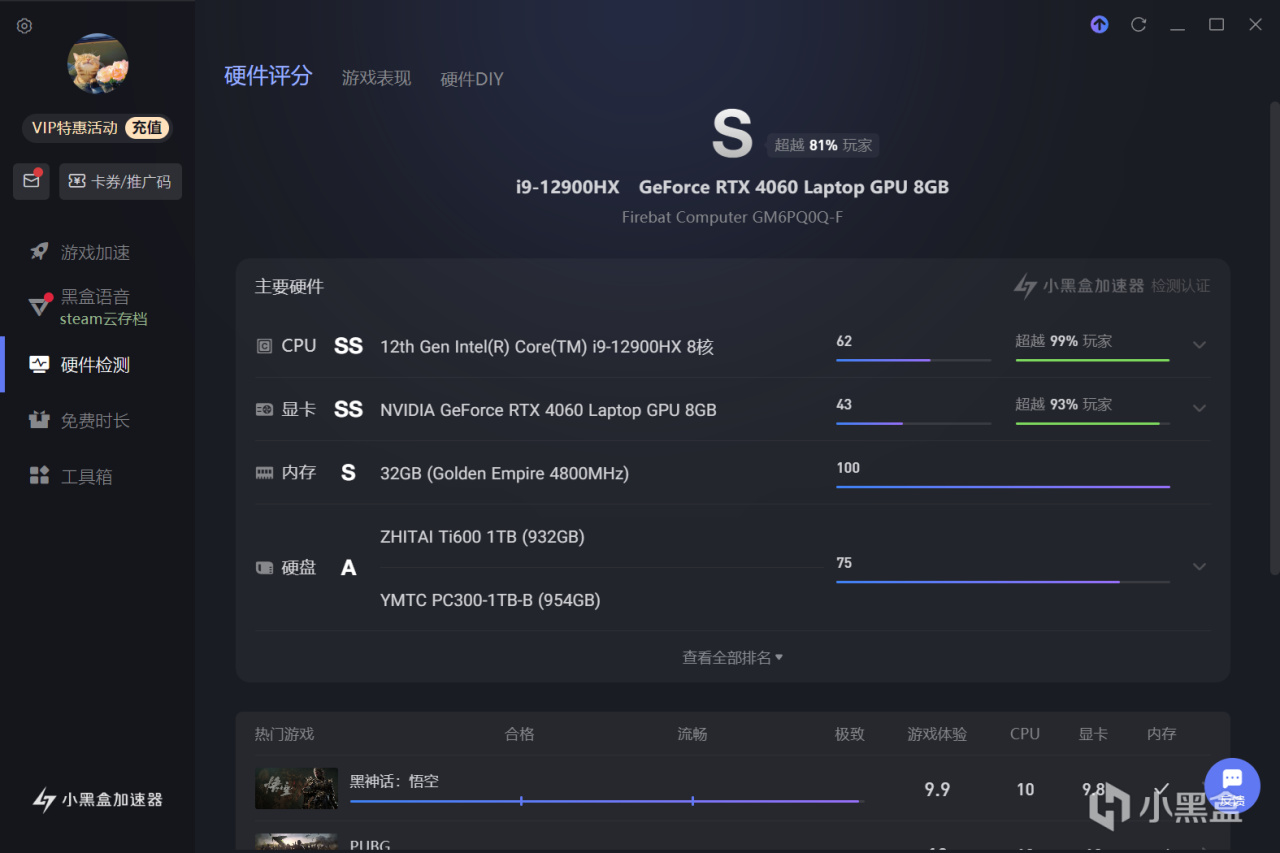Expand 查看全部排名 dropdown
The image size is (1280, 853).
[732, 657]
